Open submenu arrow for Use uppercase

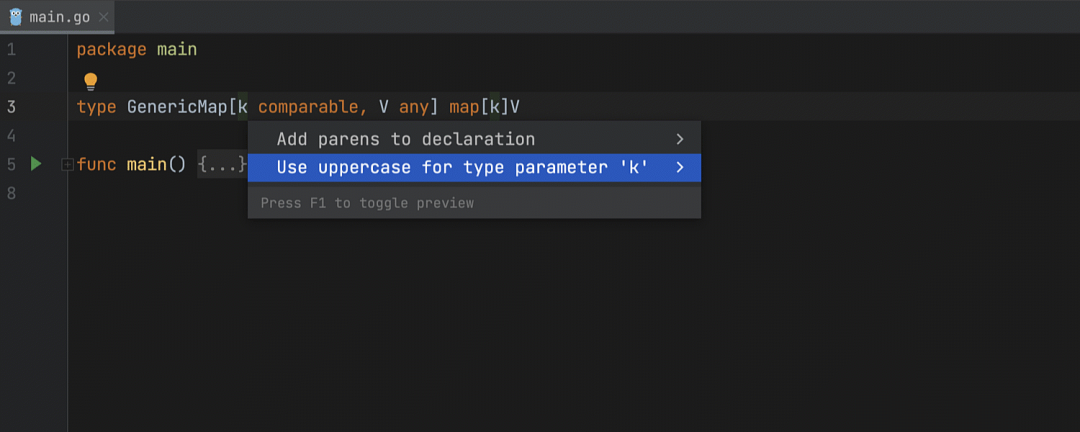click(680, 167)
